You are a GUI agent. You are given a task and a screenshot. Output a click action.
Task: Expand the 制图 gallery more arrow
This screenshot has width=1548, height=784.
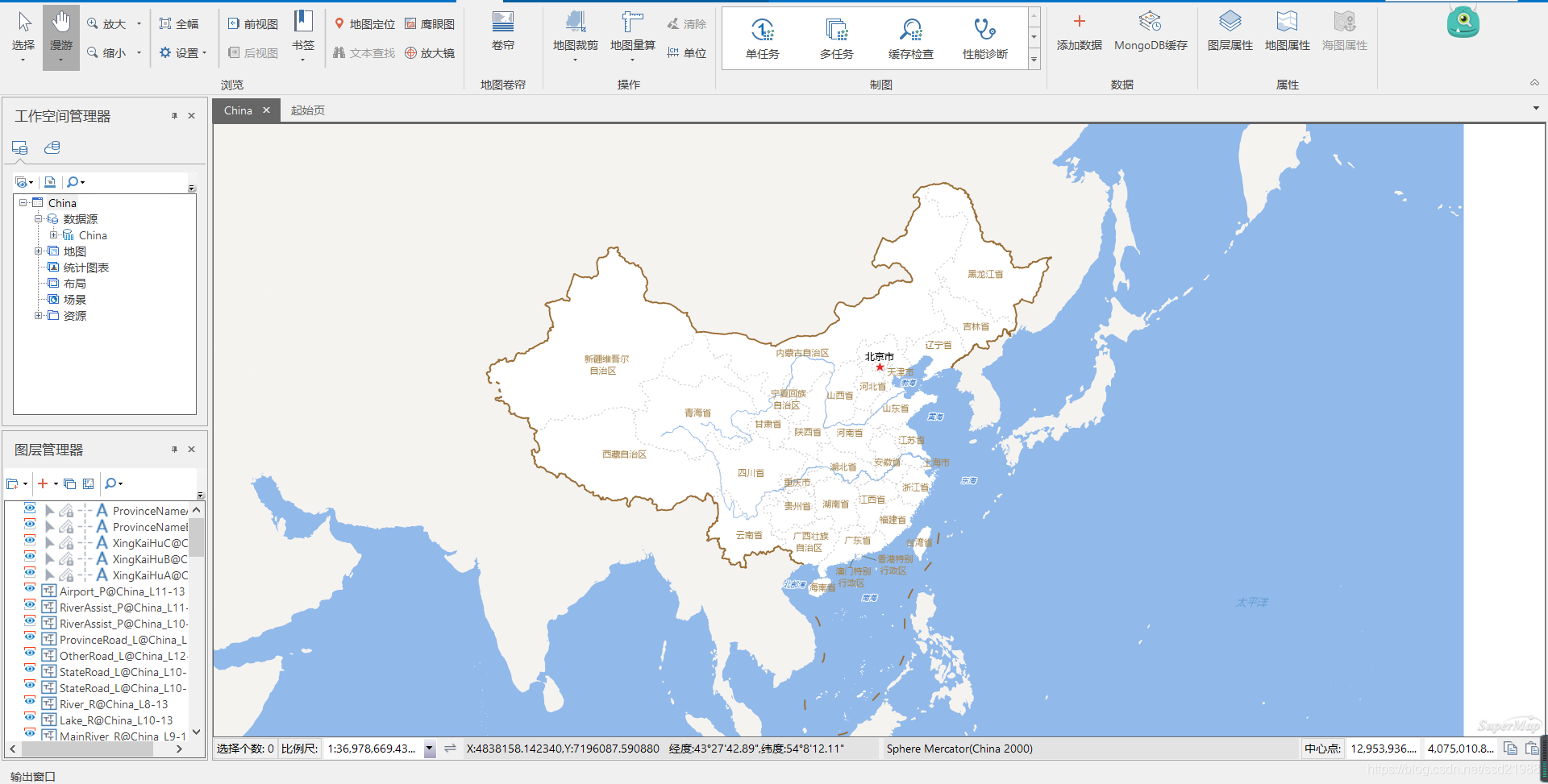1034,60
